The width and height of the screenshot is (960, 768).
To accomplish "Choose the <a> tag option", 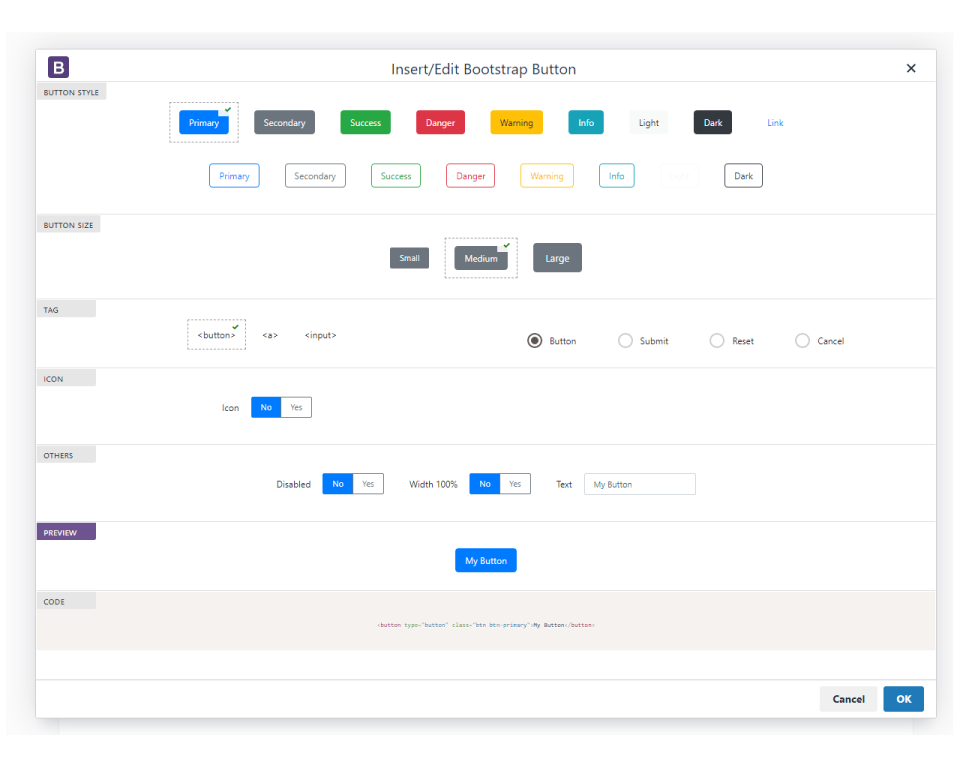I will 269,335.
